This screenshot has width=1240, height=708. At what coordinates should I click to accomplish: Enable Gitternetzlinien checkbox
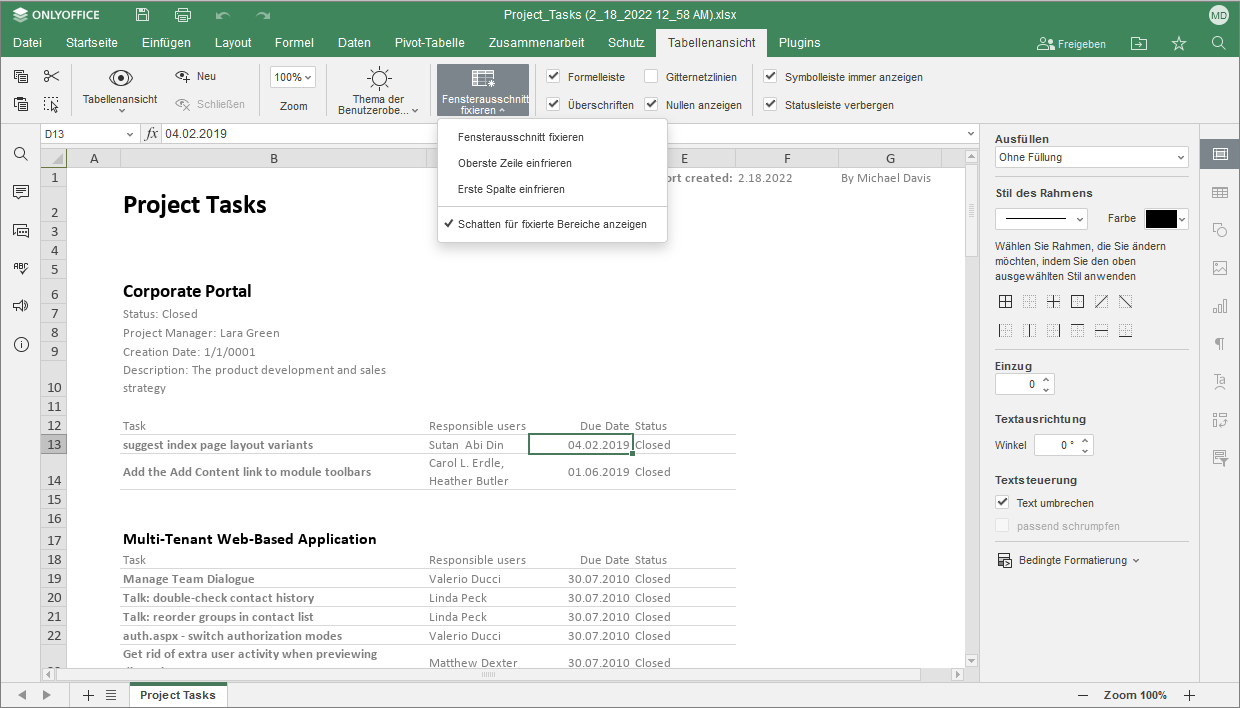click(651, 76)
